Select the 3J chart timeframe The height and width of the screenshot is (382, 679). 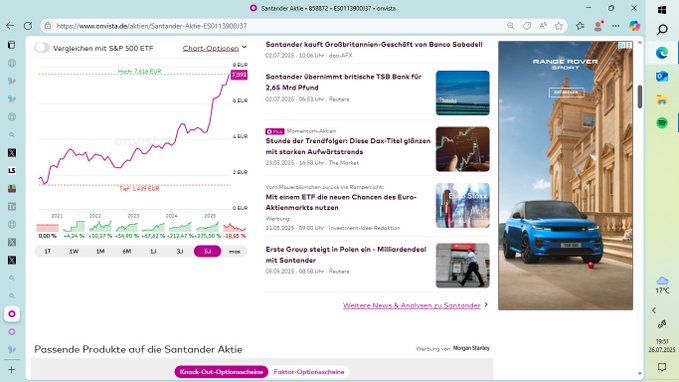(x=180, y=251)
